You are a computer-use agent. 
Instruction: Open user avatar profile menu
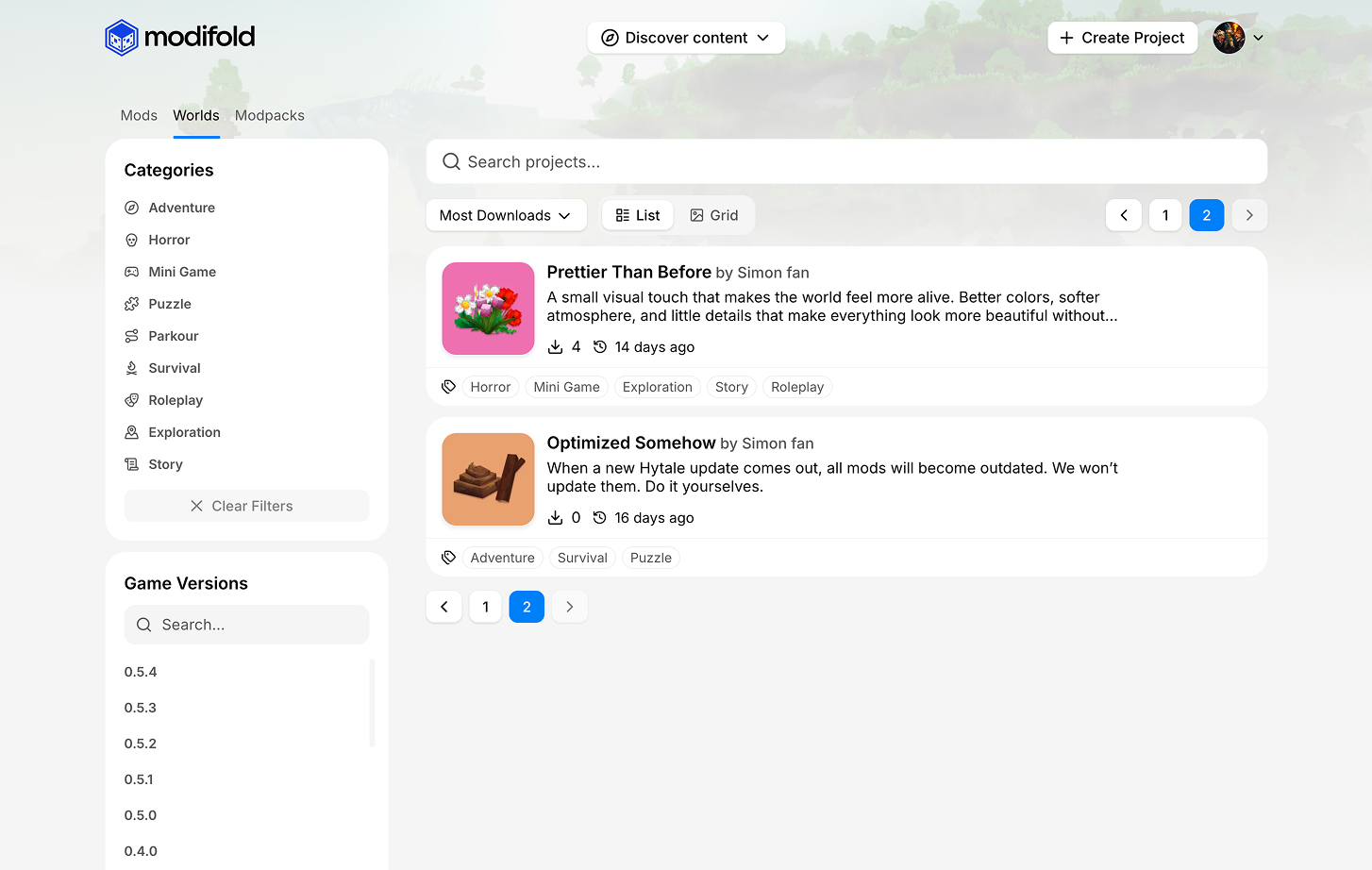pyautogui.click(x=1229, y=38)
